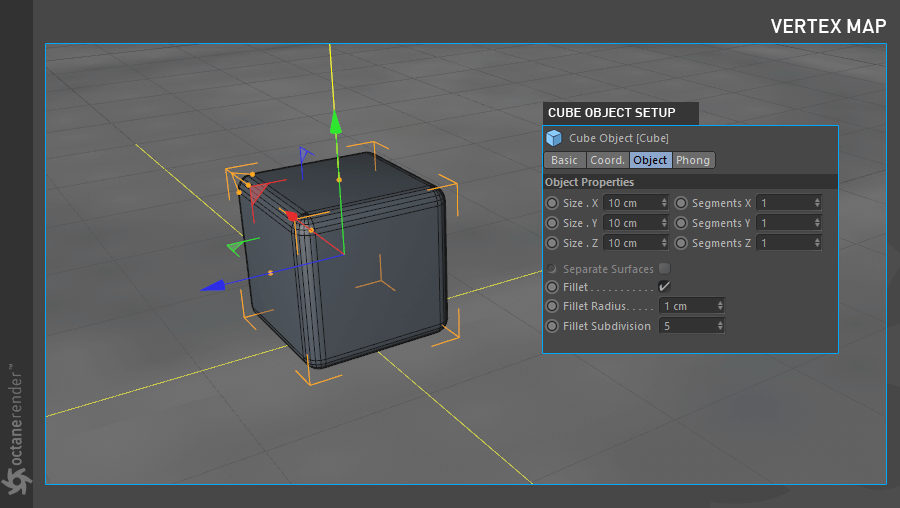Click the Size X keyframe circle

pyautogui.click(x=552, y=203)
